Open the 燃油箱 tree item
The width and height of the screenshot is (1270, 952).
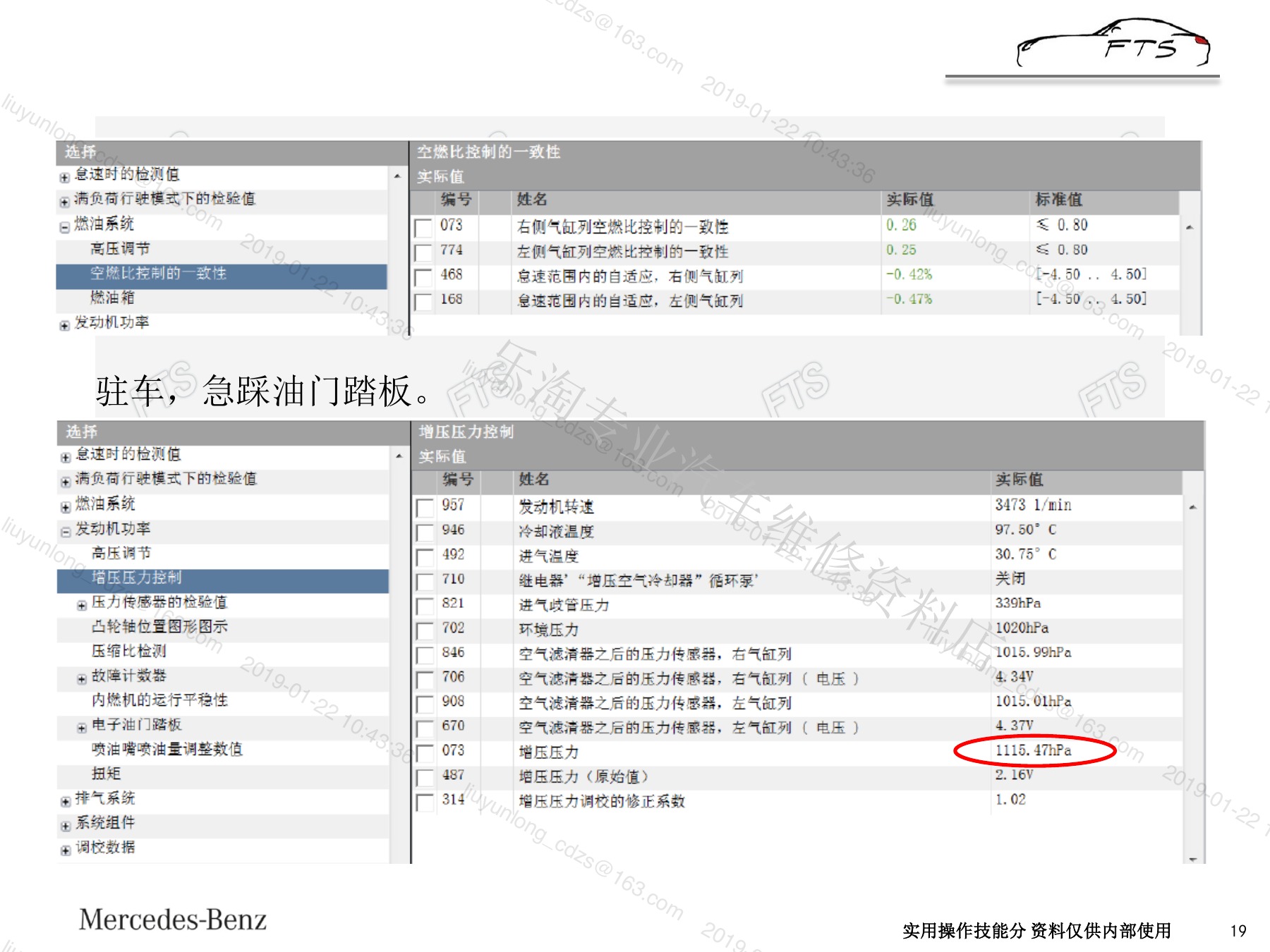click(x=112, y=298)
